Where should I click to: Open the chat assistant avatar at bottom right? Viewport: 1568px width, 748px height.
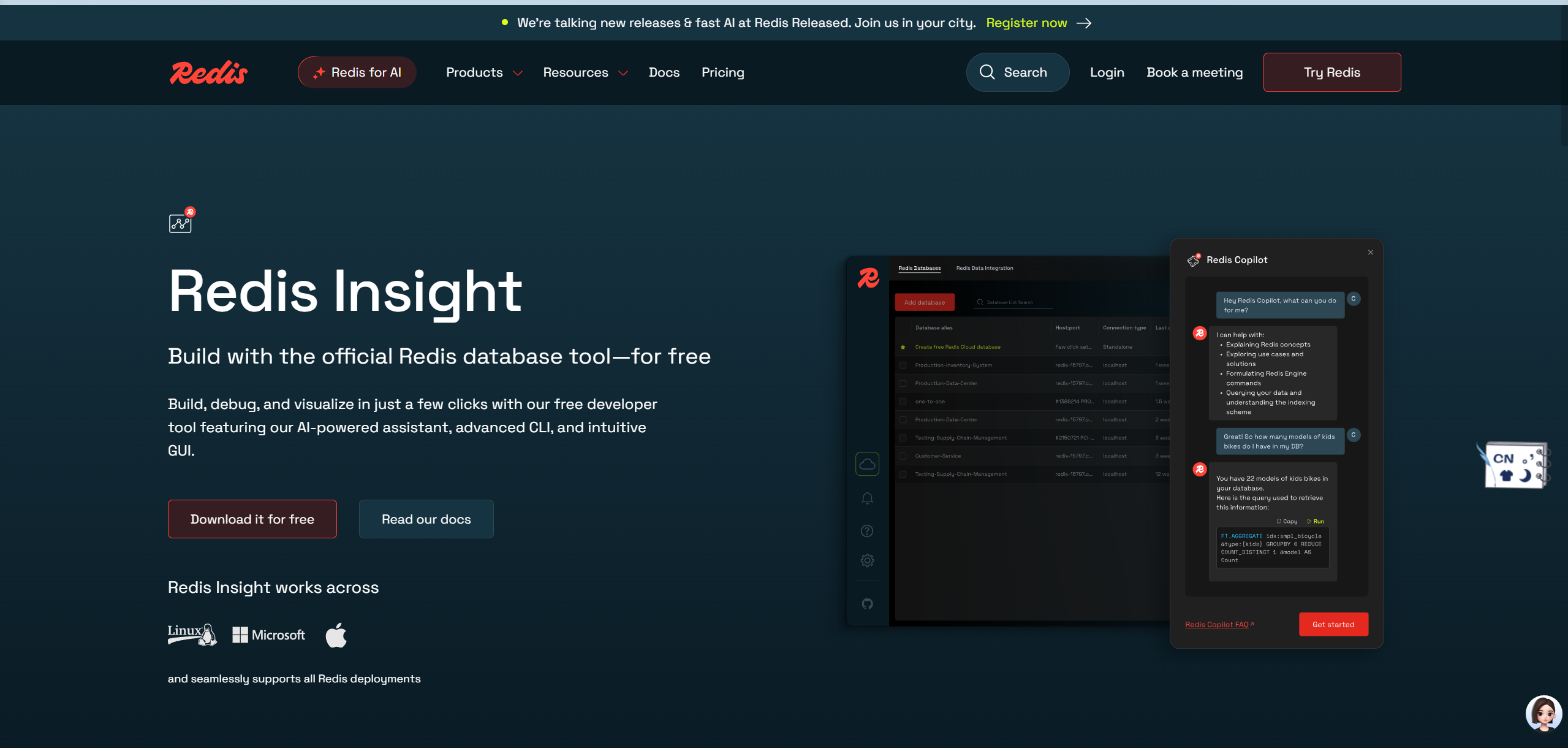click(x=1543, y=714)
